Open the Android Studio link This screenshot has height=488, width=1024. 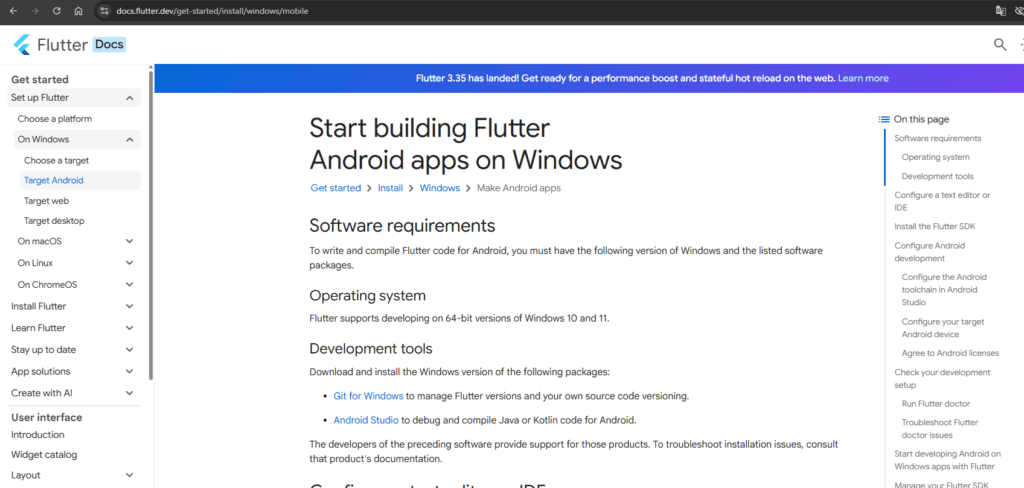pyautogui.click(x=366, y=420)
